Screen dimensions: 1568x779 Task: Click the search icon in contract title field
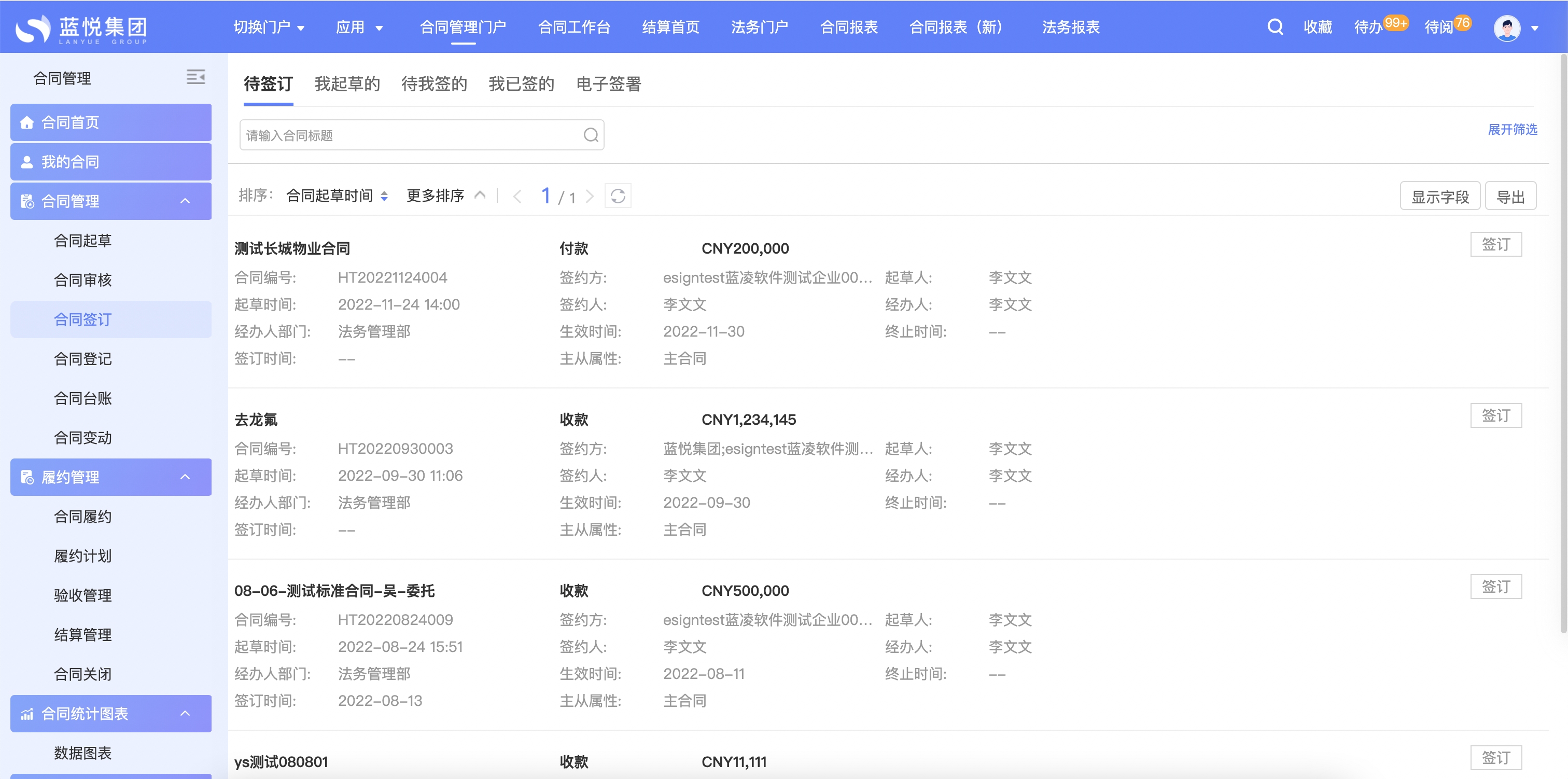591,135
